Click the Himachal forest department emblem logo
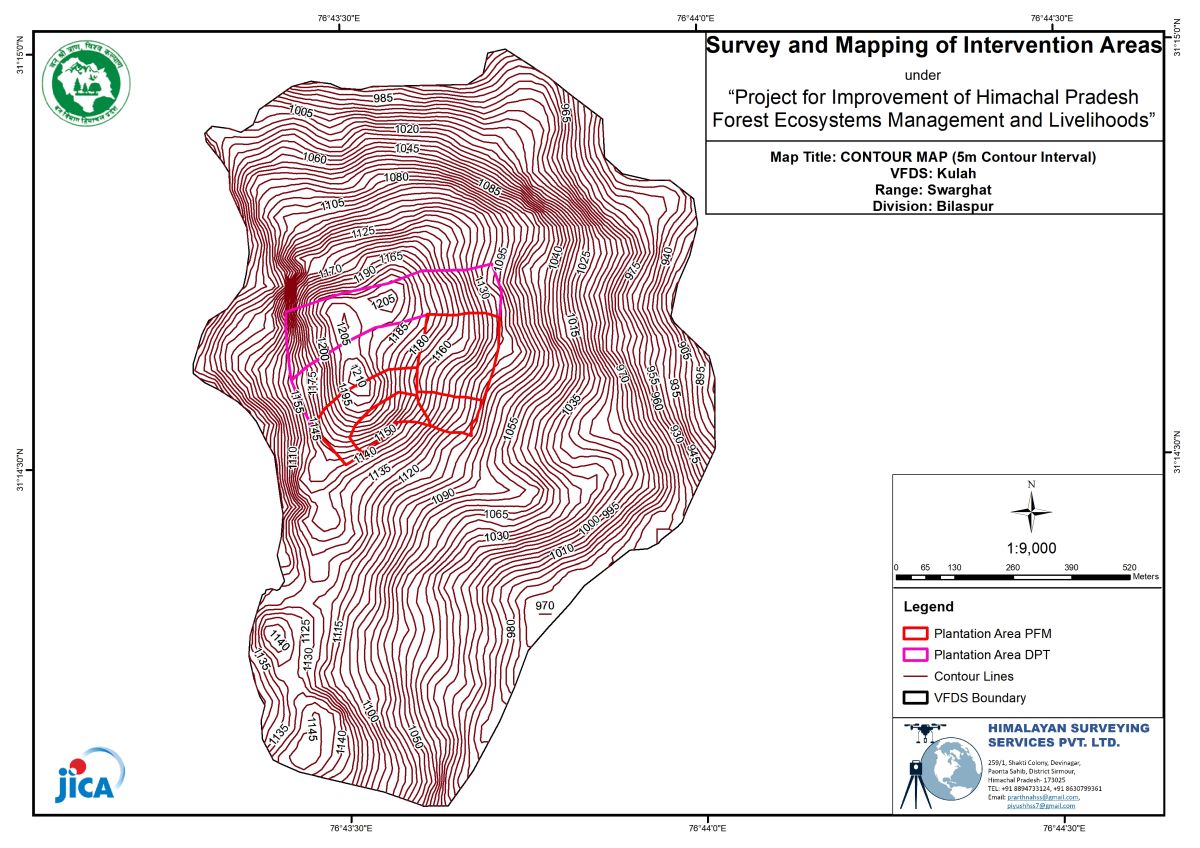The width and height of the screenshot is (1200, 848). coord(87,82)
